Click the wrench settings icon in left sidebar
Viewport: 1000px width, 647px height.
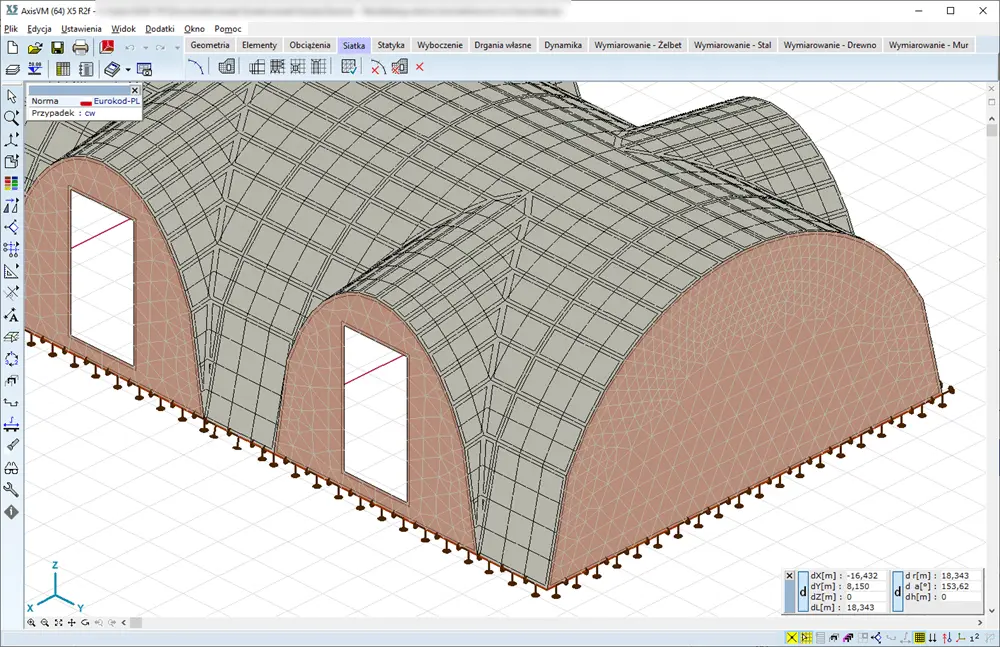click(x=12, y=489)
